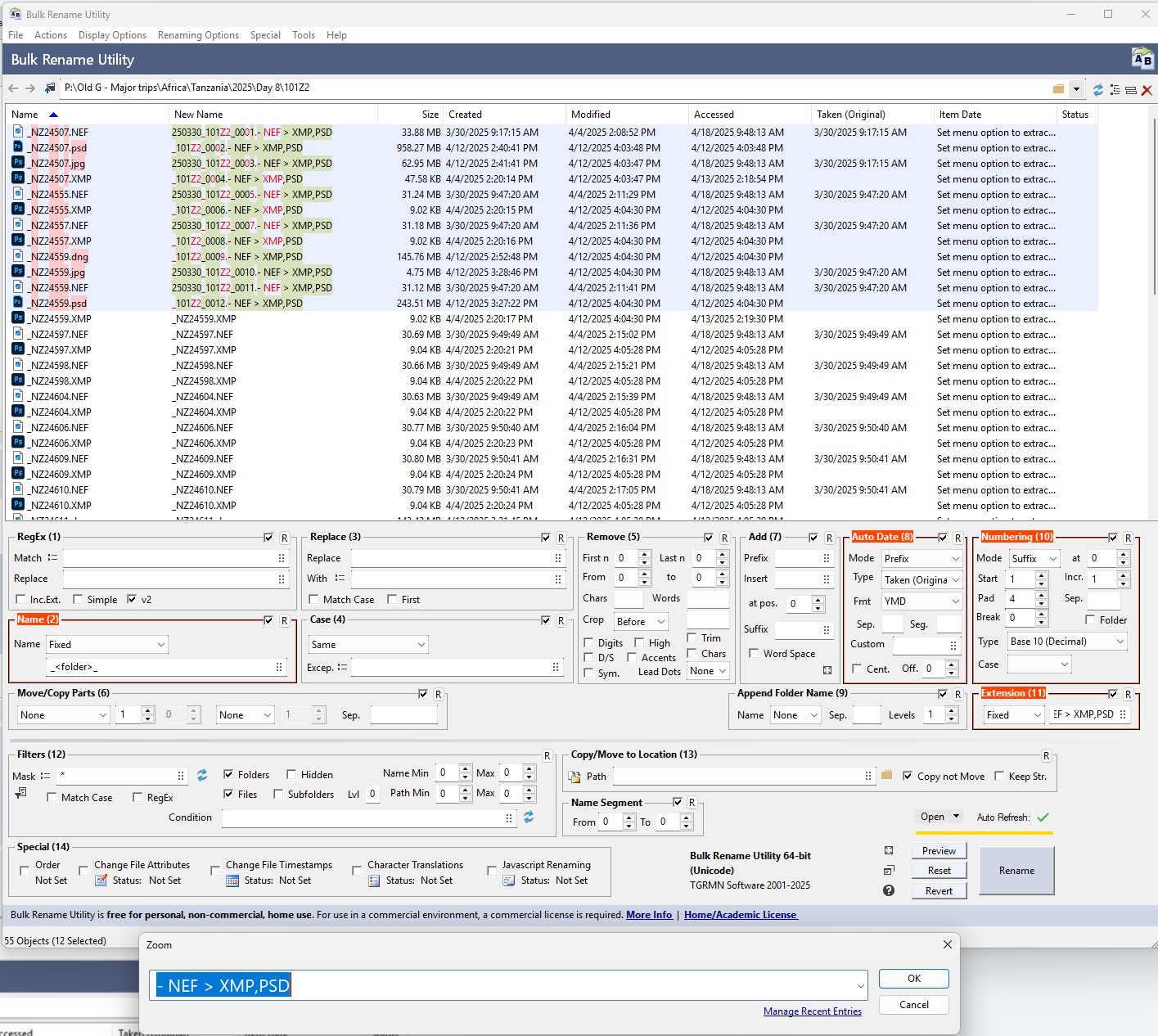Disable the Auto Date (8) panel checkbox
This screenshot has width=1158, height=1036.
pyautogui.click(x=943, y=538)
